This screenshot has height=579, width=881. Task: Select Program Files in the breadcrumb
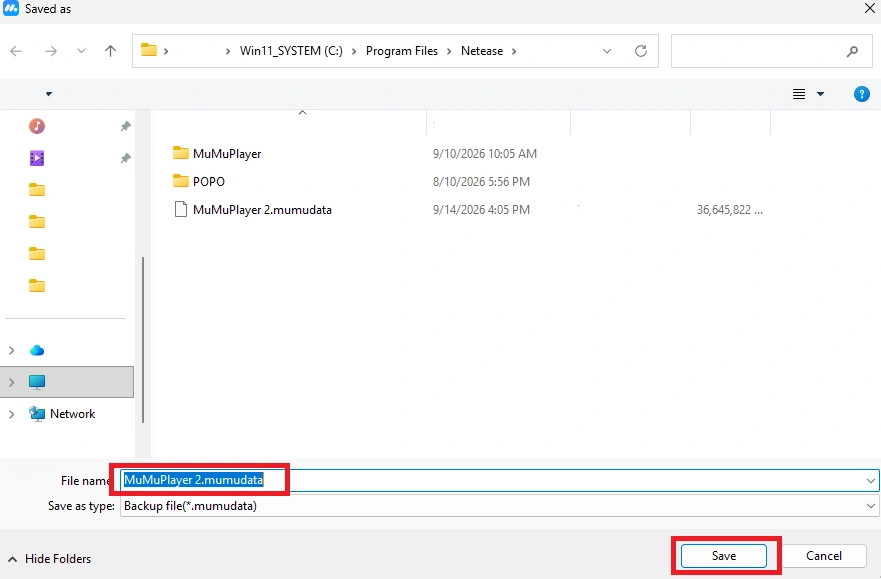[402, 51]
